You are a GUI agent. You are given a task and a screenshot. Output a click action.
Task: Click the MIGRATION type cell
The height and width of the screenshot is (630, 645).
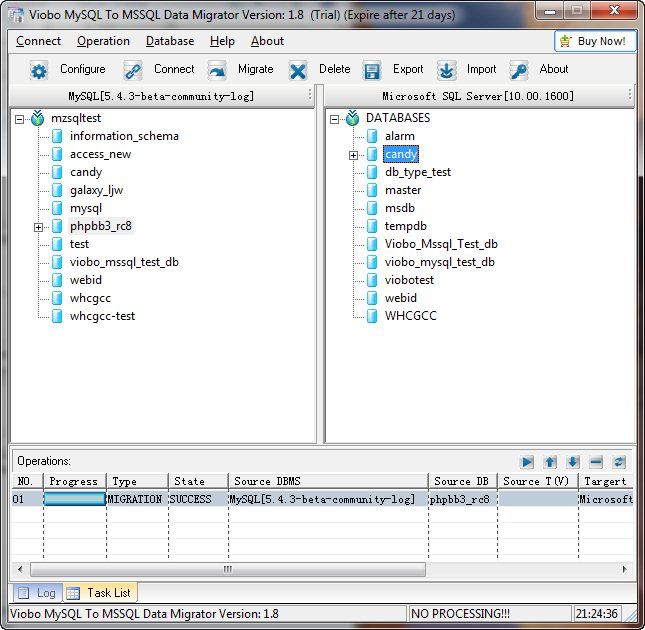tap(137, 499)
